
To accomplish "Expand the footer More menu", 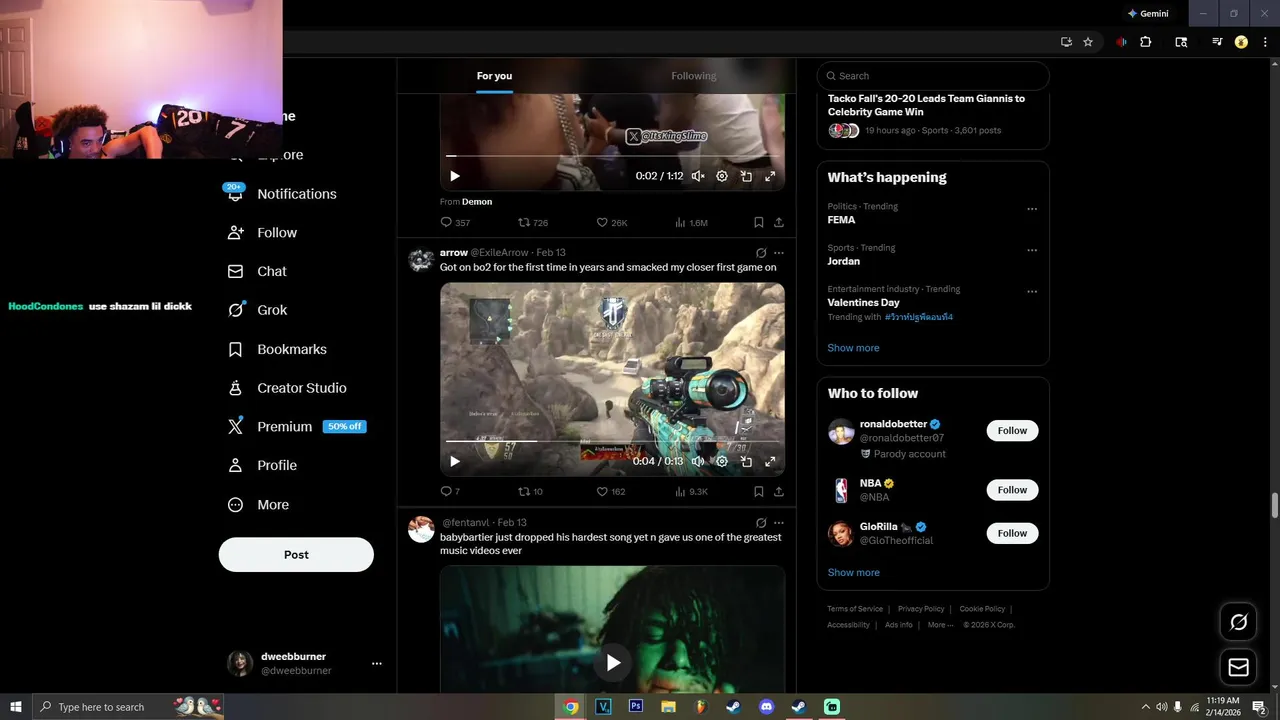I will pyautogui.click(x=940, y=625).
